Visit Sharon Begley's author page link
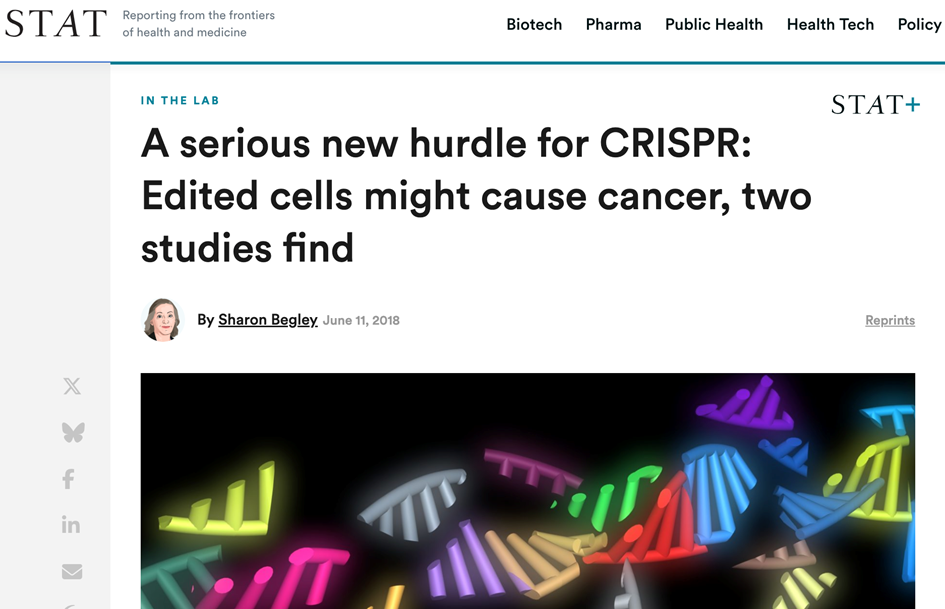 click(x=267, y=320)
